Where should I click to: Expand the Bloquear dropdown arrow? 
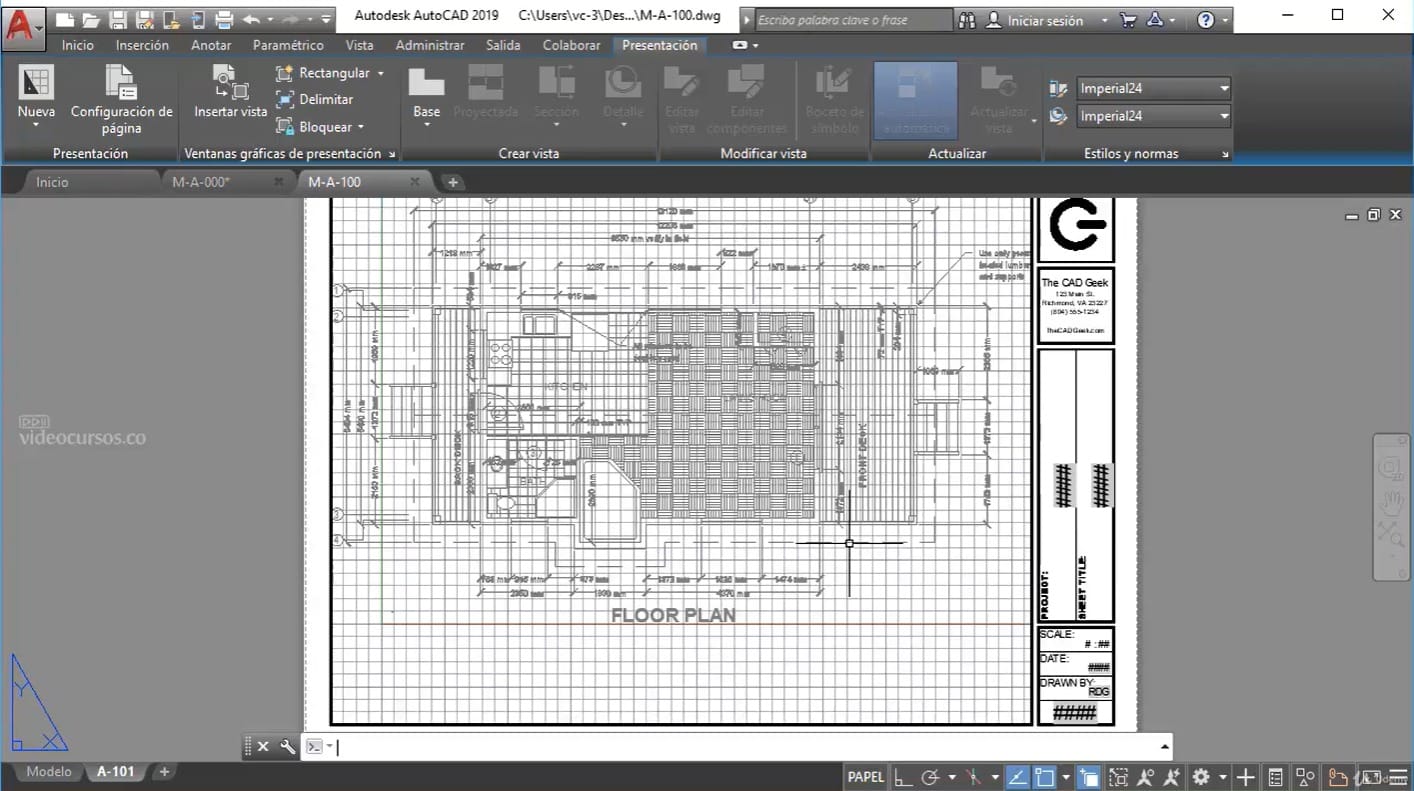pos(360,127)
